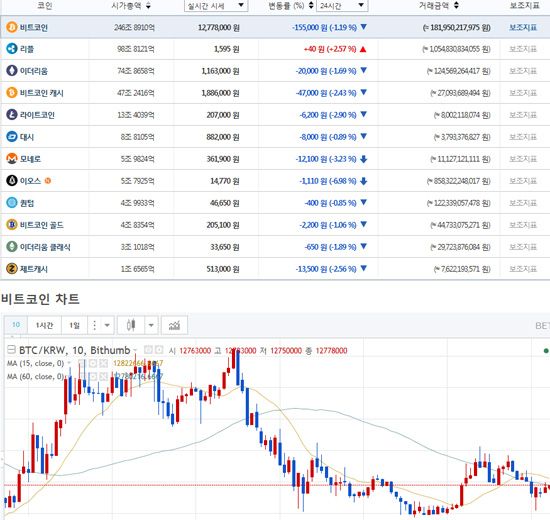Sort by 시가총액 column arrows
Screen dimensions: 550x520
pos(148,6)
